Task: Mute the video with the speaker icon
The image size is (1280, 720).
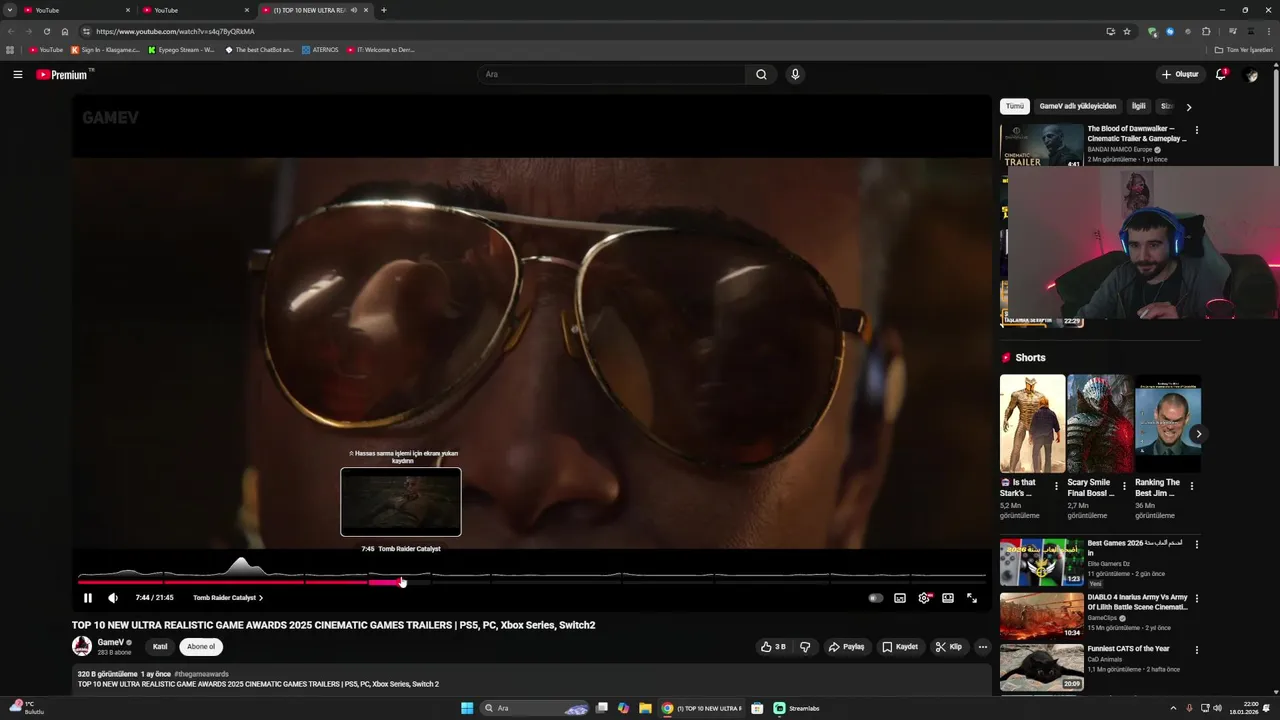Action: pos(113,598)
